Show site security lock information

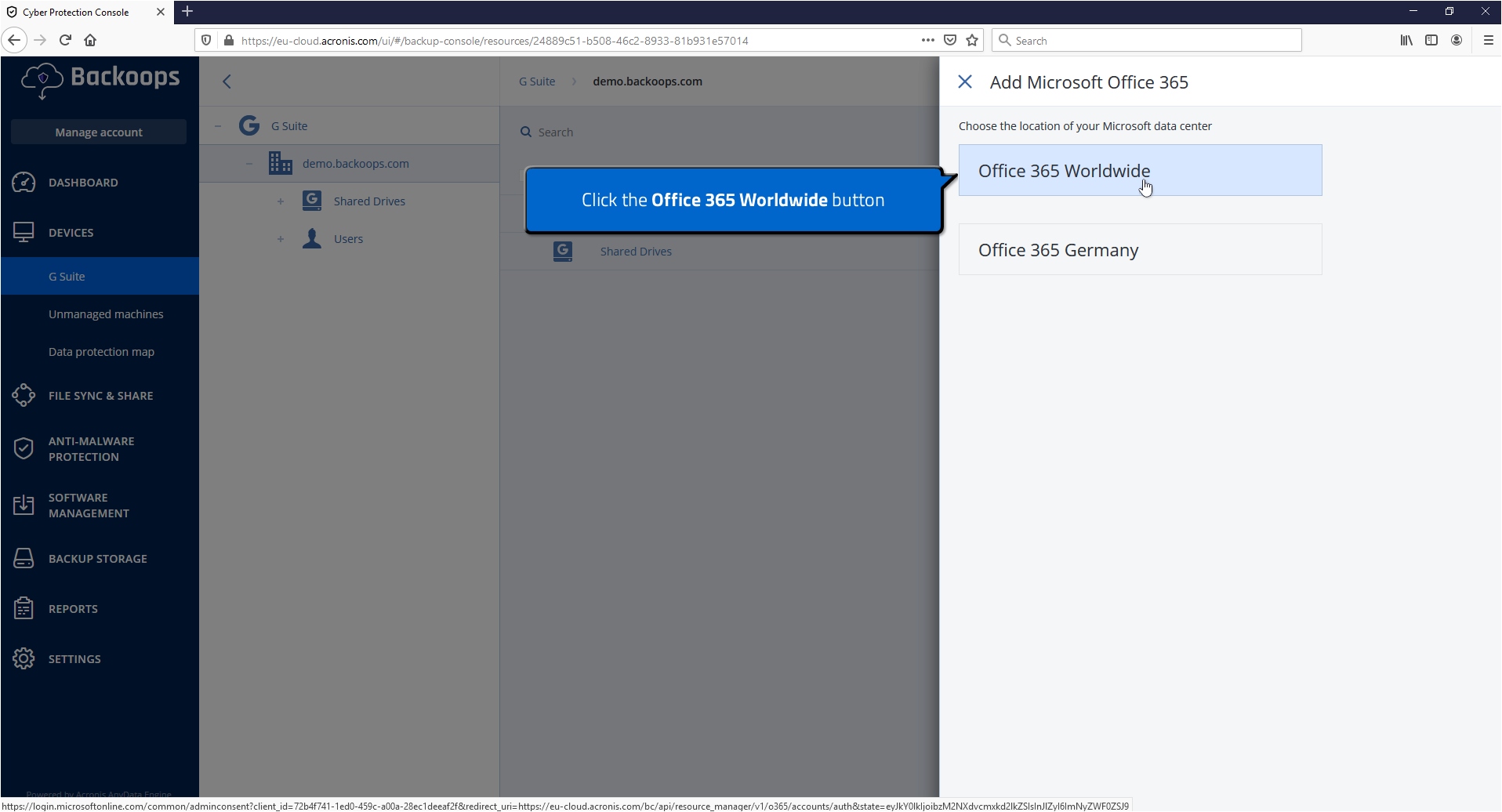(x=229, y=40)
